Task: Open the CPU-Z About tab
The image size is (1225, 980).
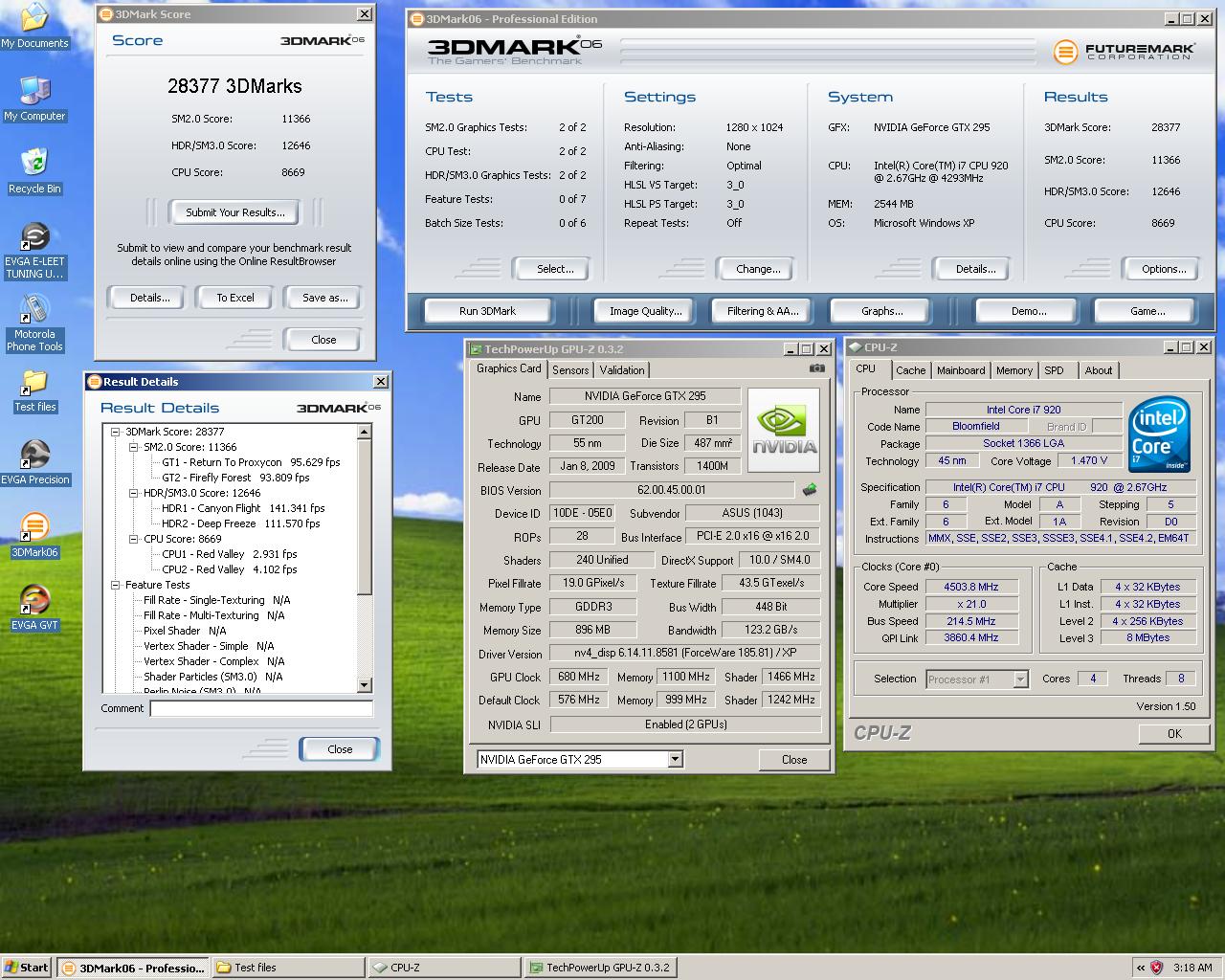Action: pyautogui.click(x=1099, y=370)
